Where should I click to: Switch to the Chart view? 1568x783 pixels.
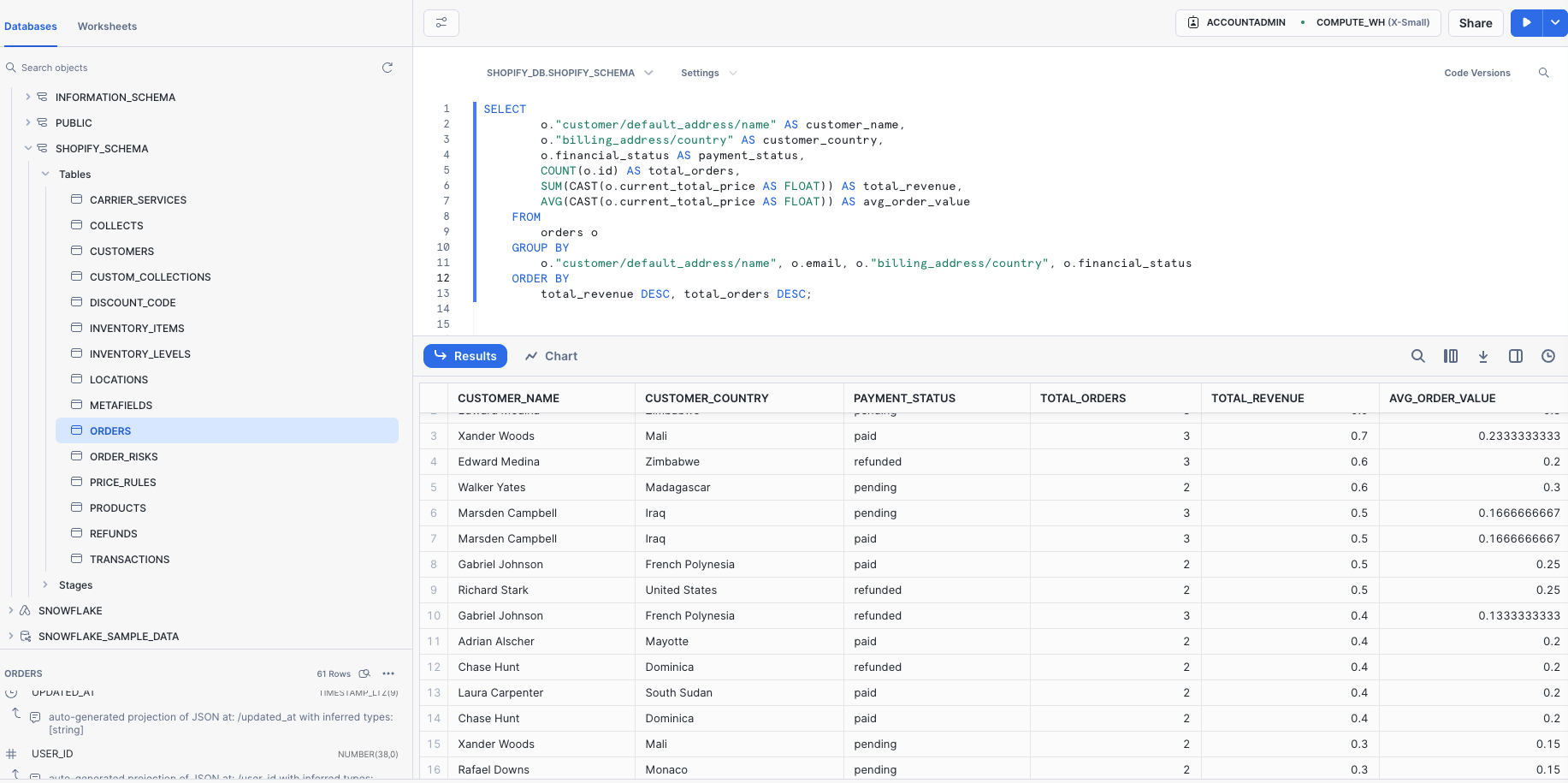coord(552,356)
